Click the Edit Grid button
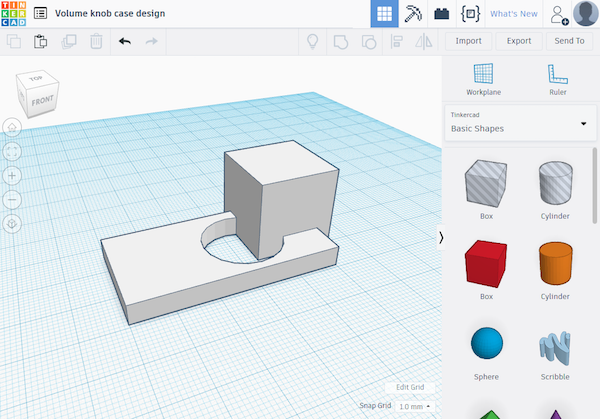The height and width of the screenshot is (419, 600). [410, 387]
